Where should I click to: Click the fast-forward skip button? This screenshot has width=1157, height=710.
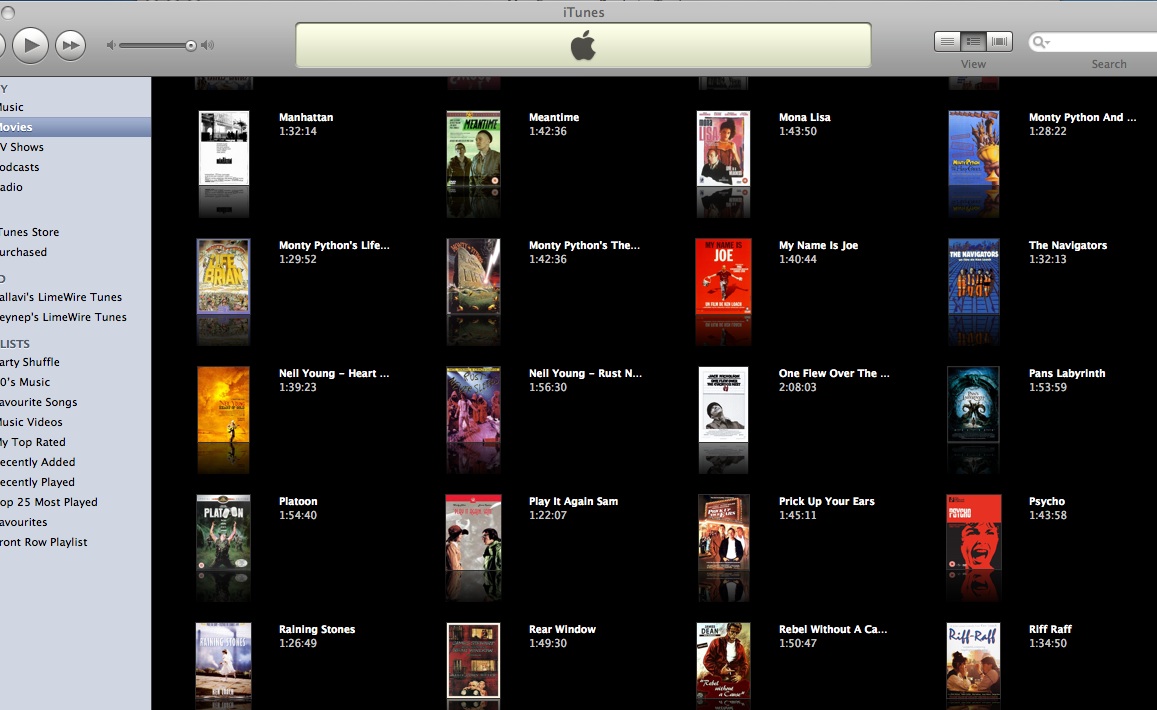[71, 45]
